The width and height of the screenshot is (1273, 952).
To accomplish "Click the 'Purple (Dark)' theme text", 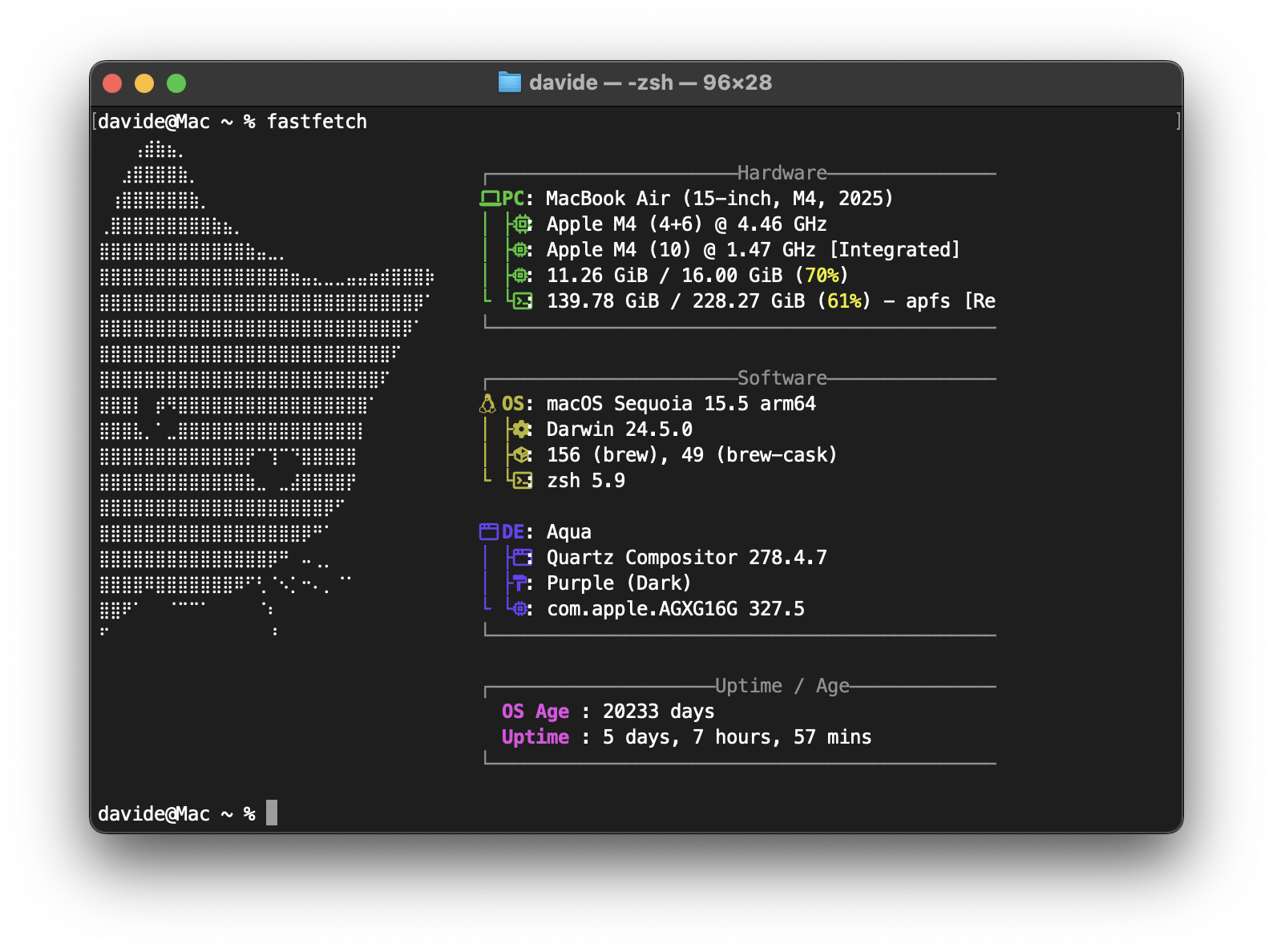I will pos(619,583).
